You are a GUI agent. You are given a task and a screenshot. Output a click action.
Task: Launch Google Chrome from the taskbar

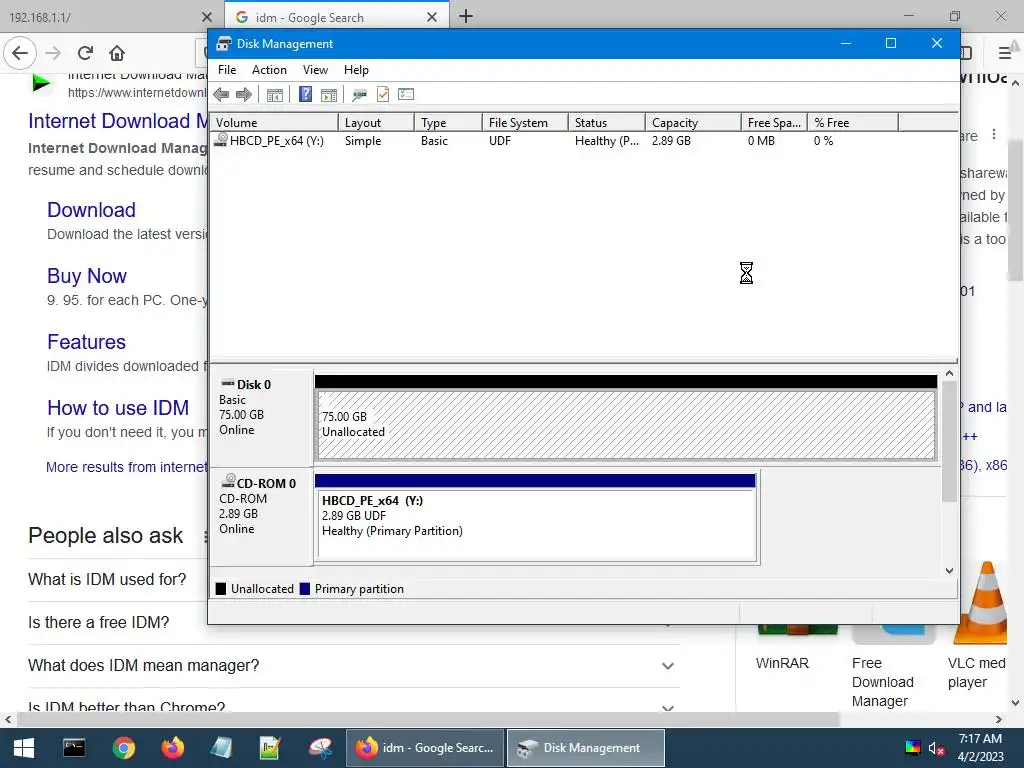(123, 748)
